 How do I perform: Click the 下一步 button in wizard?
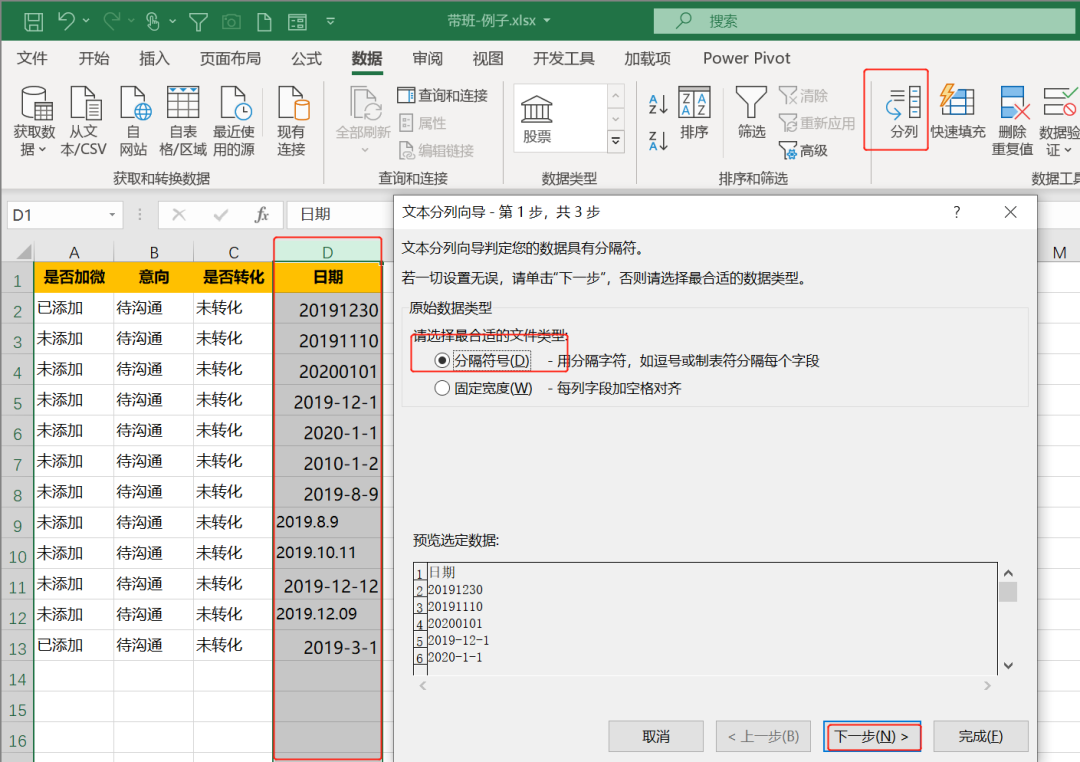pyautogui.click(x=871, y=736)
